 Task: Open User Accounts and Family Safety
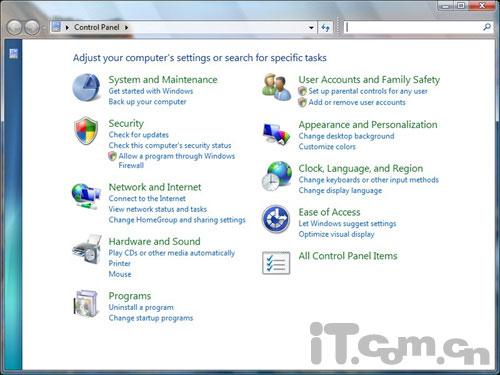tap(369, 80)
